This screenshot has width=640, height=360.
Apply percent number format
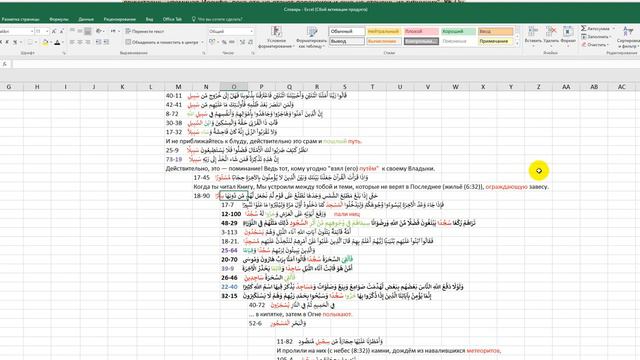click(x=224, y=42)
